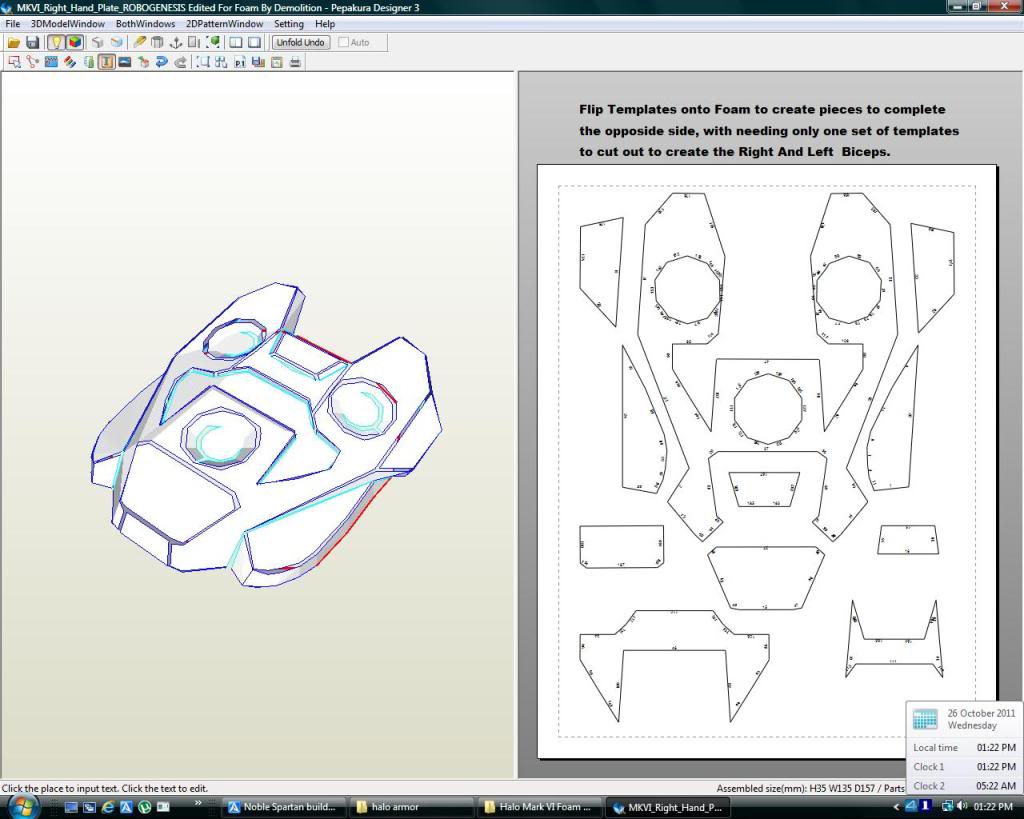The image size is (1024, 819).
Task: Open the Setting menu
Action: [x=288, y=24]
